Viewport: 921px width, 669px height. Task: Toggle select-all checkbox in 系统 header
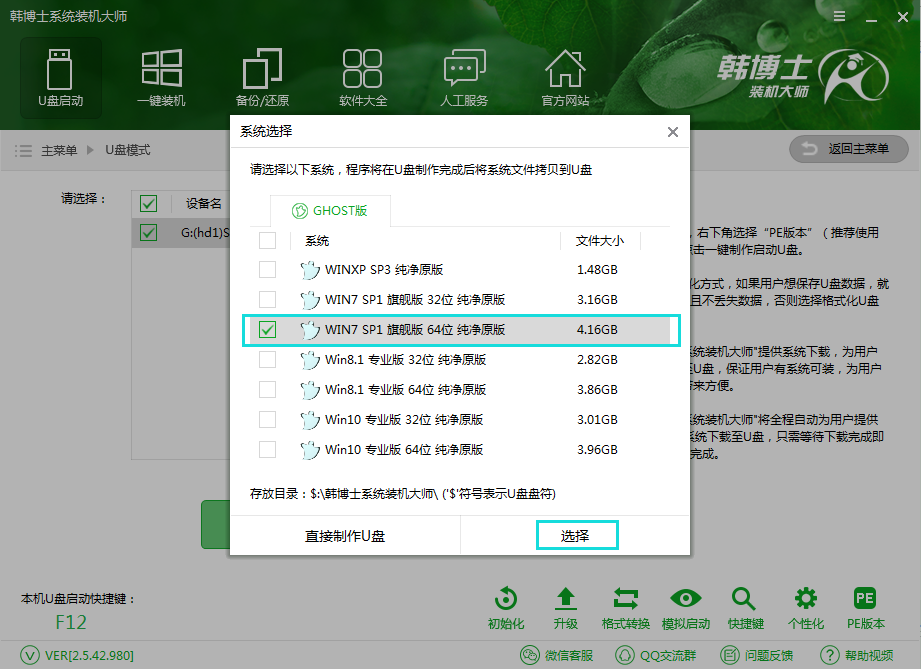coord(267,241)
